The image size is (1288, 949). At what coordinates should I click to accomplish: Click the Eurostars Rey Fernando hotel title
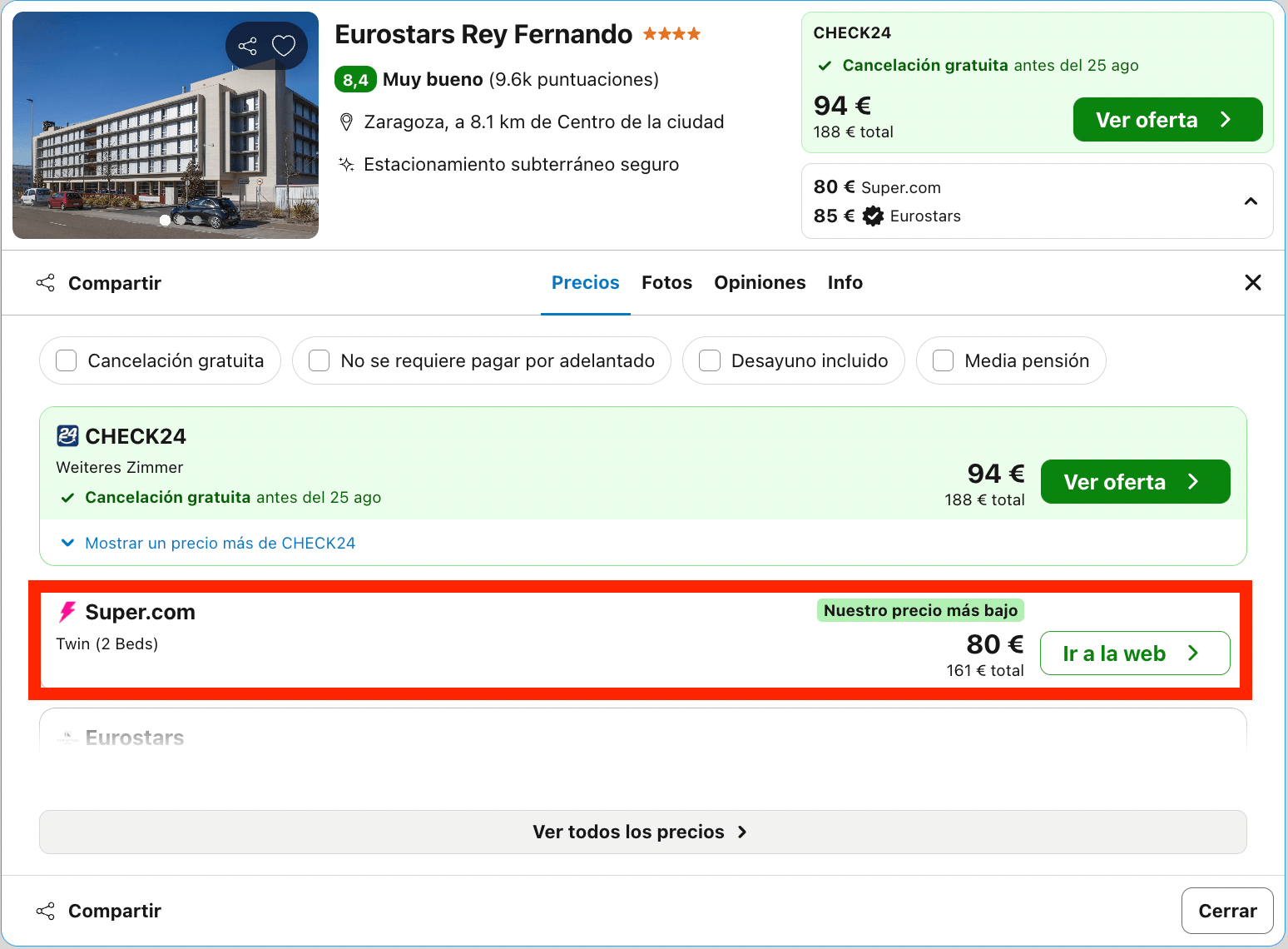[483, 34]
